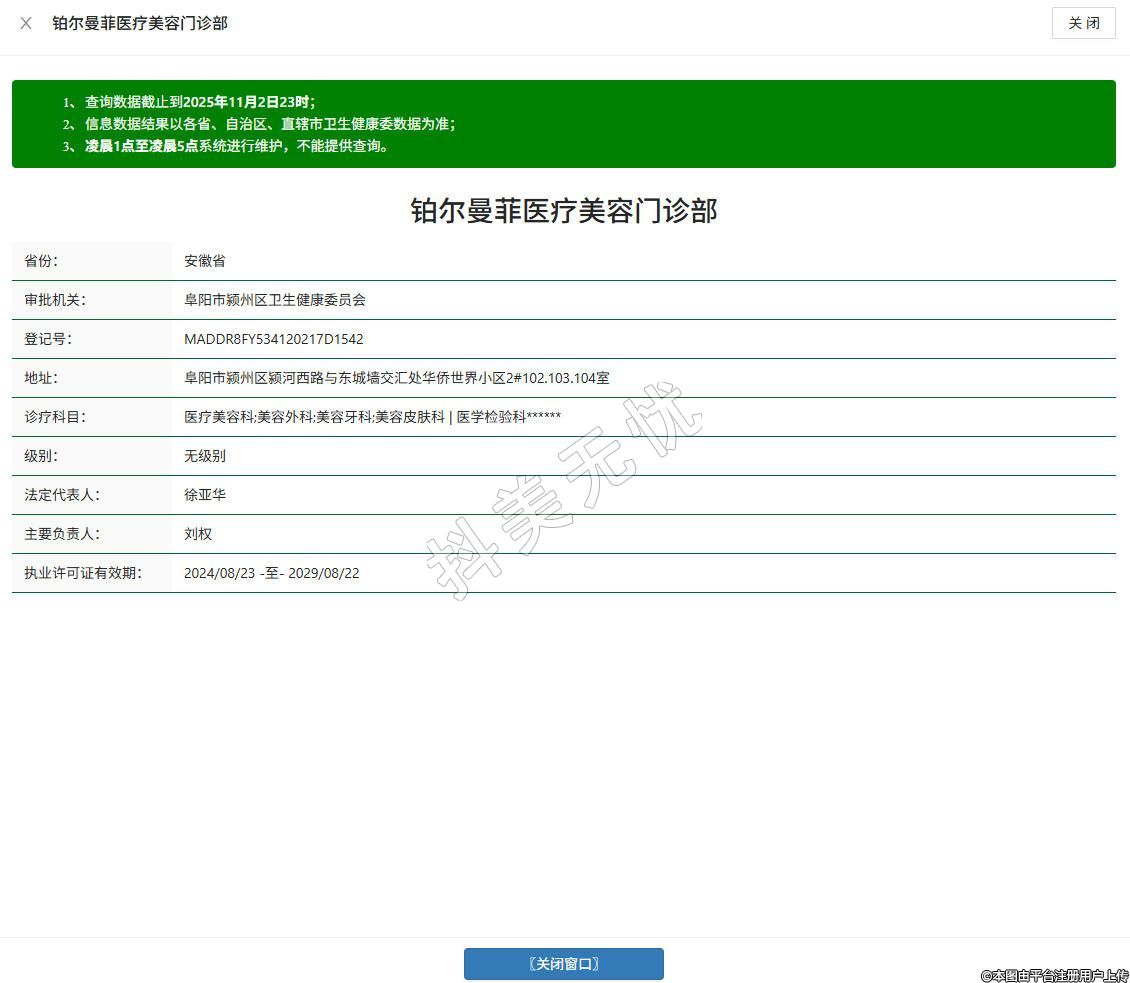Select legal representative name 徐亚华
1130x983 pixels.
click(205, 495)
